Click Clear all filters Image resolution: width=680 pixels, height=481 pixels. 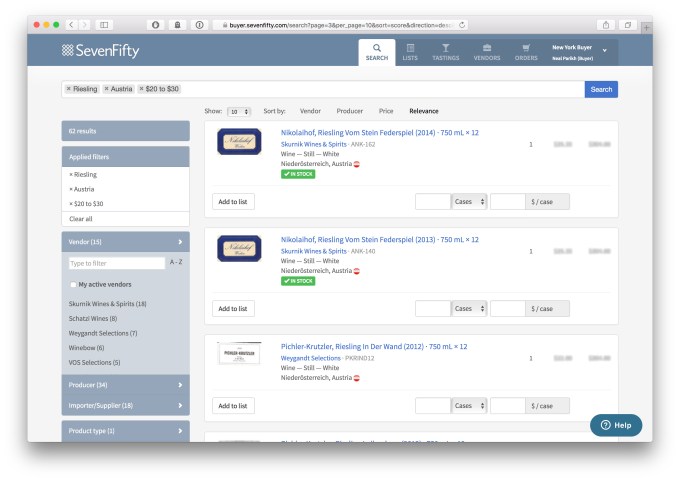pyautogui.click(x=81, y=219)
